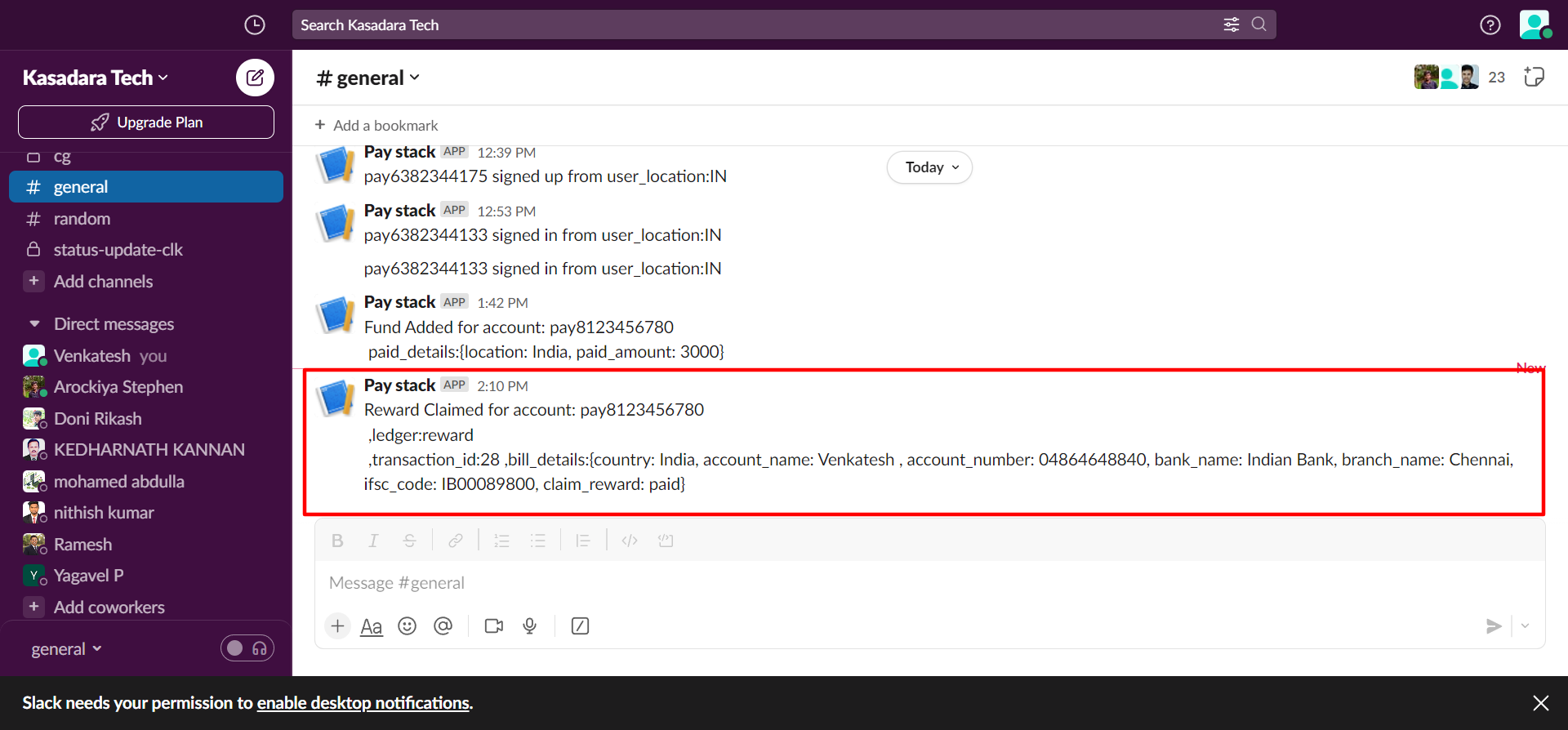
Task: Open the emoji picker
Action: tap(407, 626)
